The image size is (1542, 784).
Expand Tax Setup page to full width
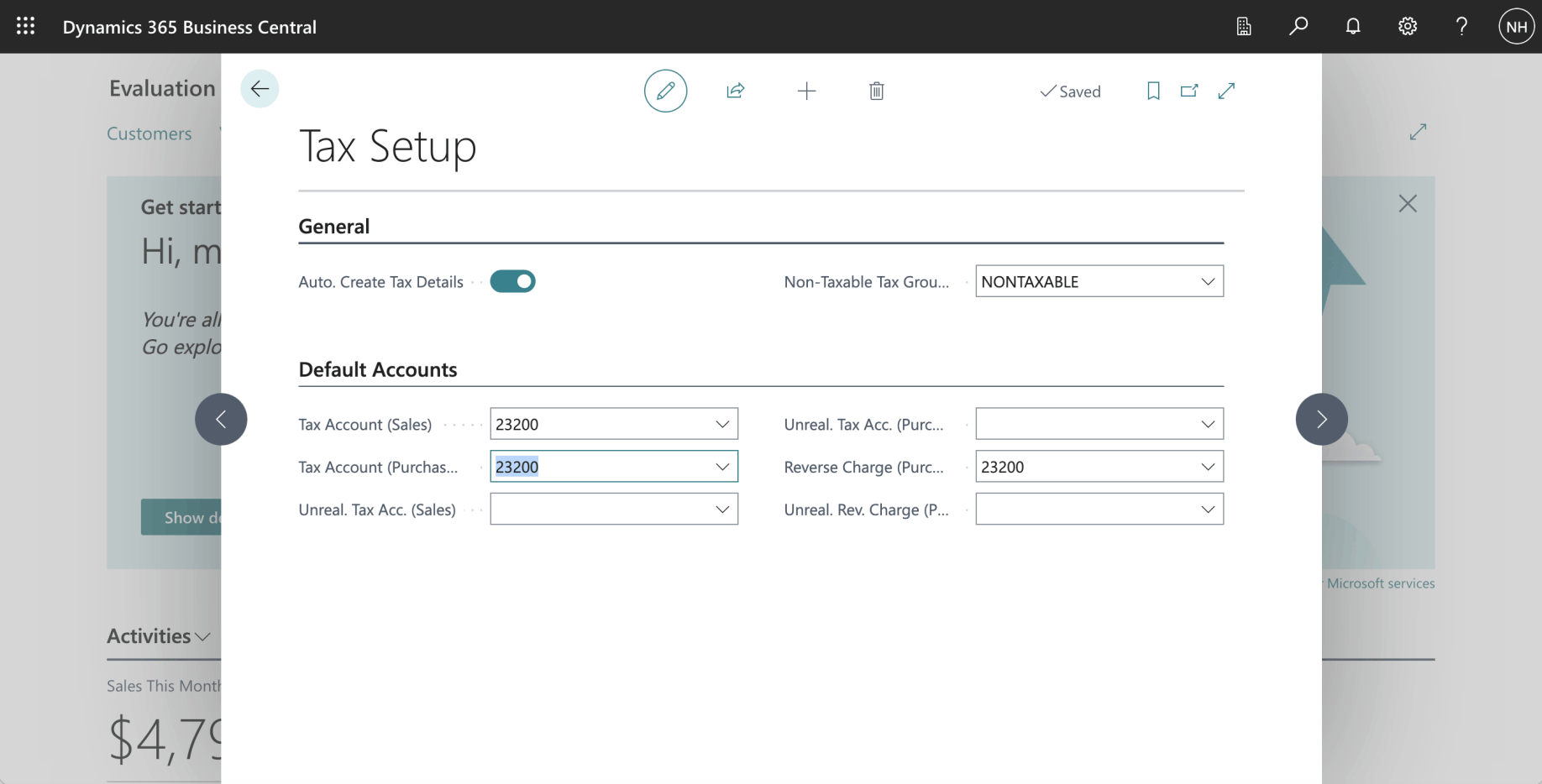(x=1226, y=91)
